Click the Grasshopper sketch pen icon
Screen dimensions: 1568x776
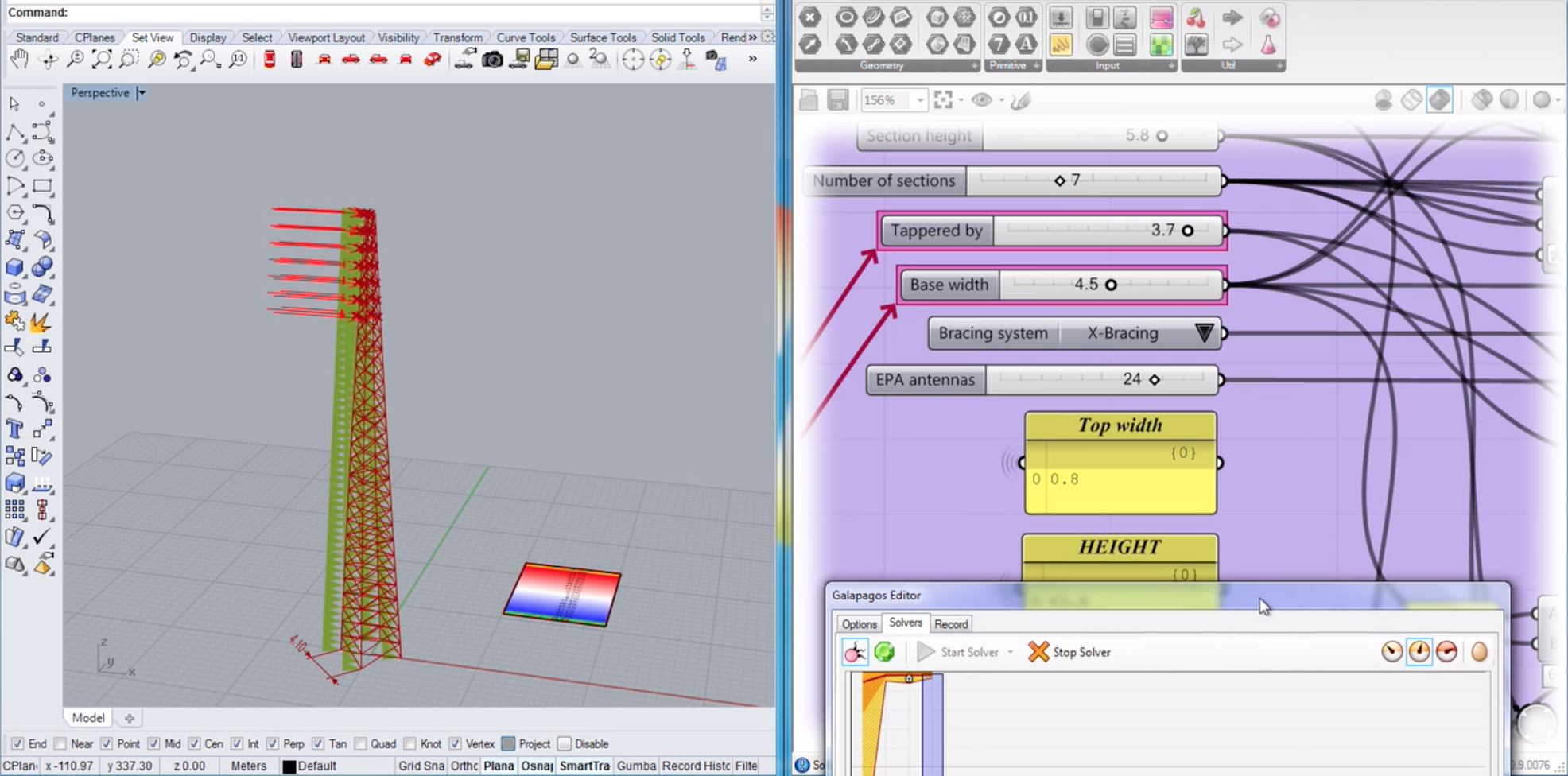[x=1022, y=100]
